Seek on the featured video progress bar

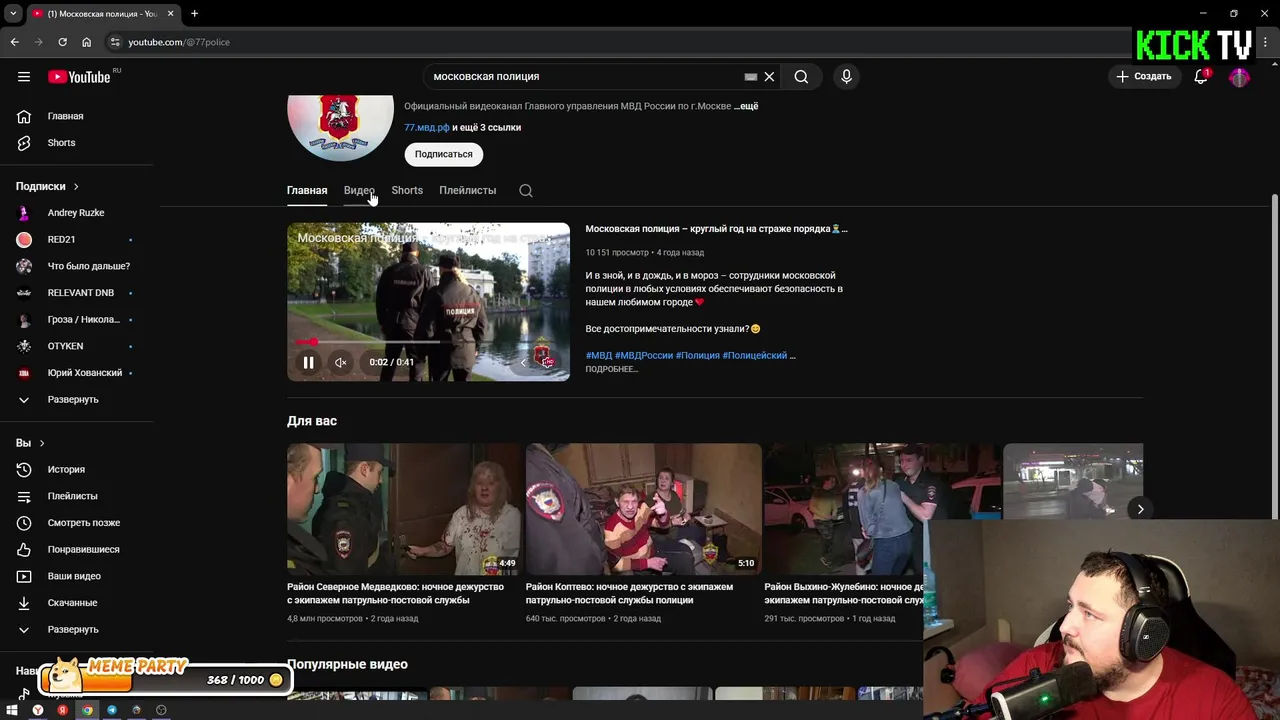[x=428, y=342]
